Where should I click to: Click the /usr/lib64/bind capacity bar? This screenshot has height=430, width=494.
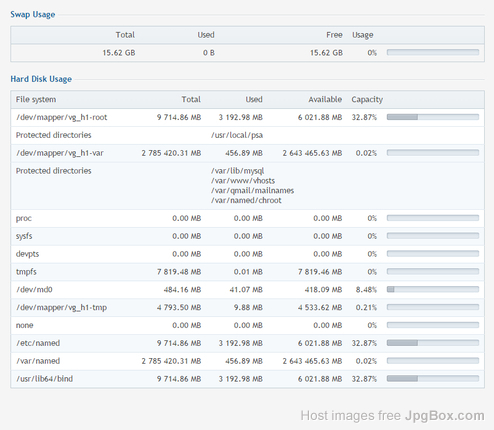[433, 379]
